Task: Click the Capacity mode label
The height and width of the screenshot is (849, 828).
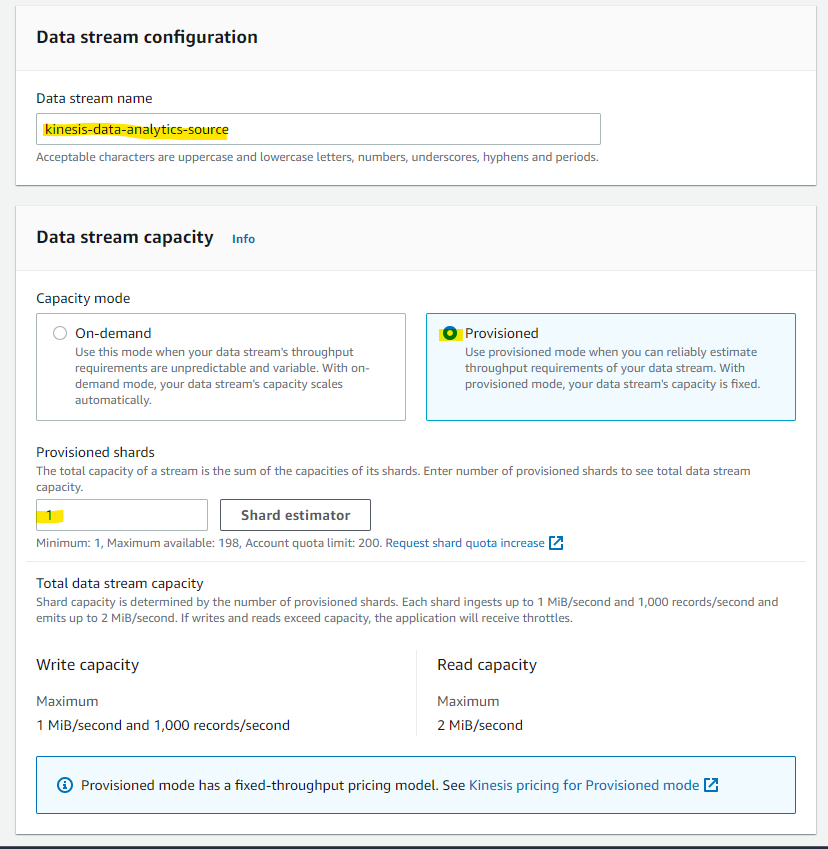Action: 83,298
